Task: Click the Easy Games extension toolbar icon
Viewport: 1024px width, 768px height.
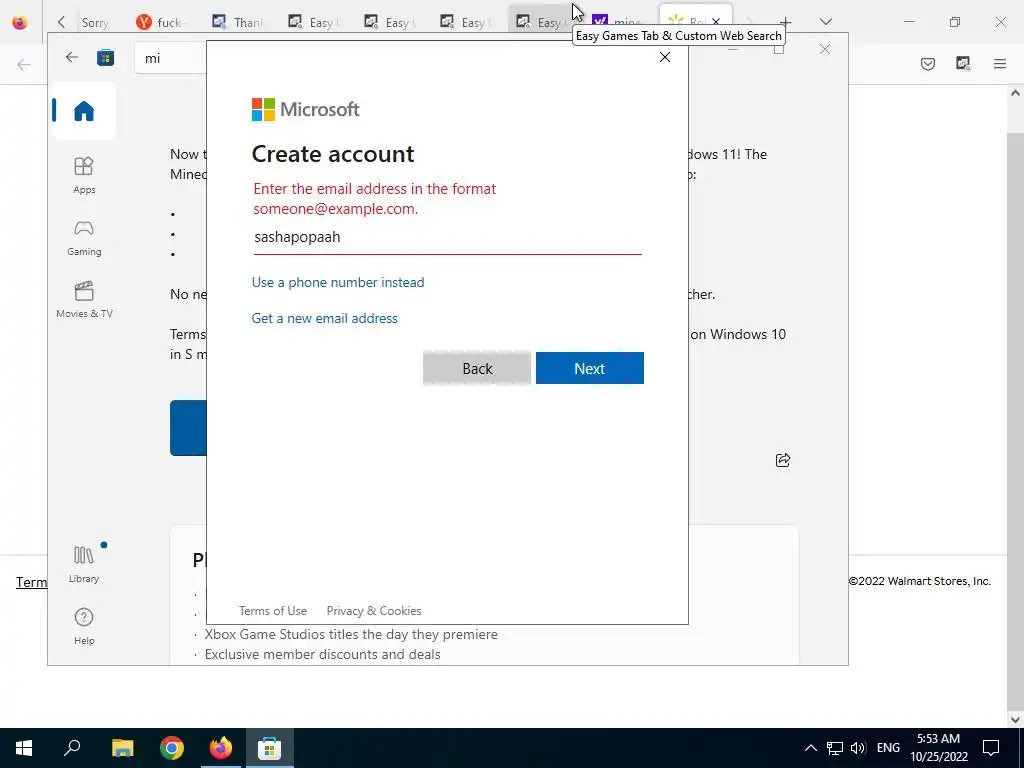Action: tap(963, 63)
